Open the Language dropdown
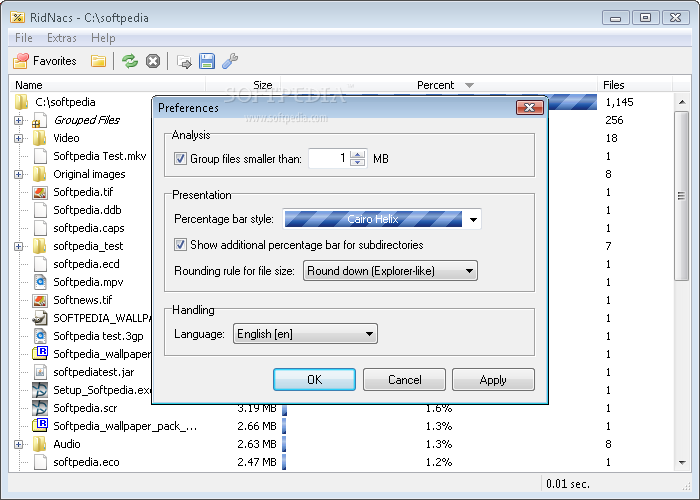 [305, 334]
